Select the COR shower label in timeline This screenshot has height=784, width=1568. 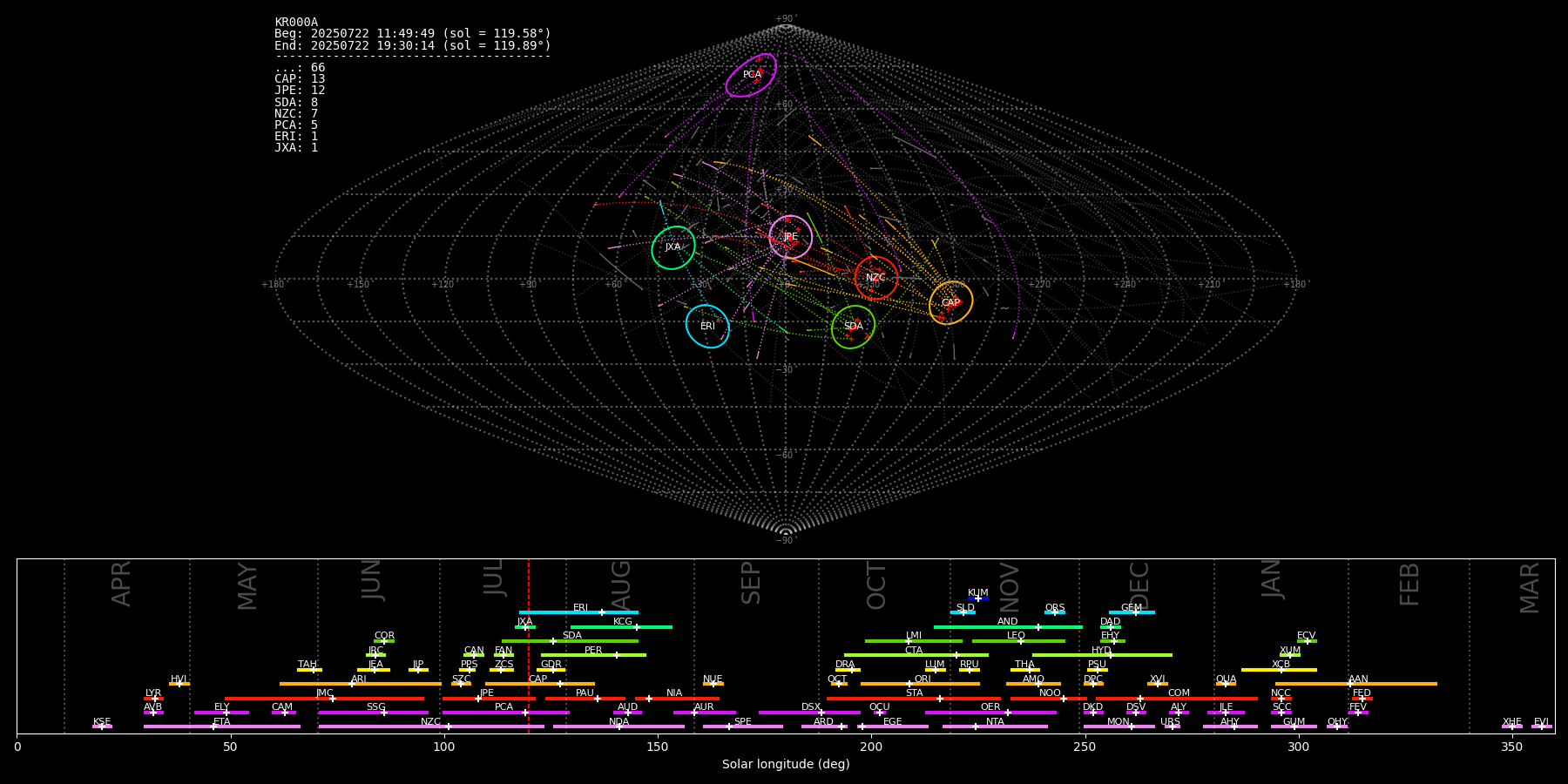tap(384, 636)
